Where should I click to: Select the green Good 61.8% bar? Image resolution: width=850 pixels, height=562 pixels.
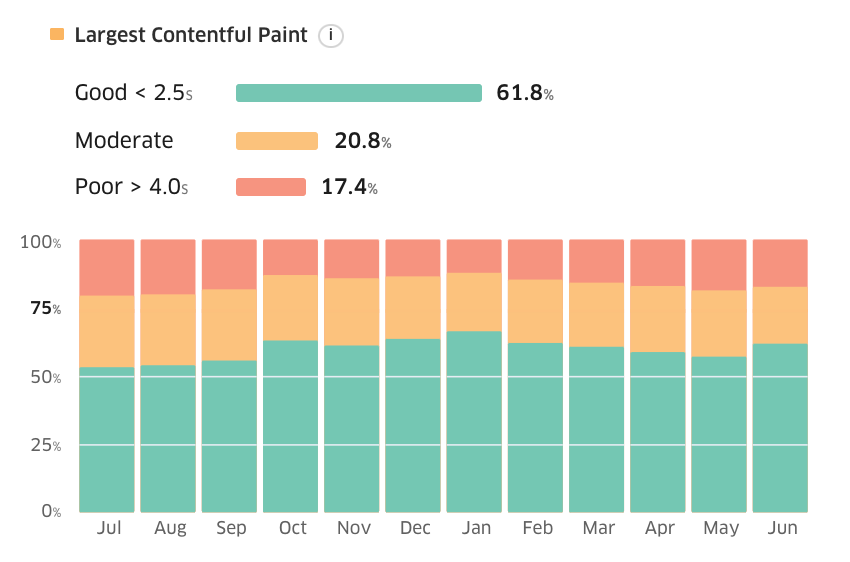coord(359,93)
